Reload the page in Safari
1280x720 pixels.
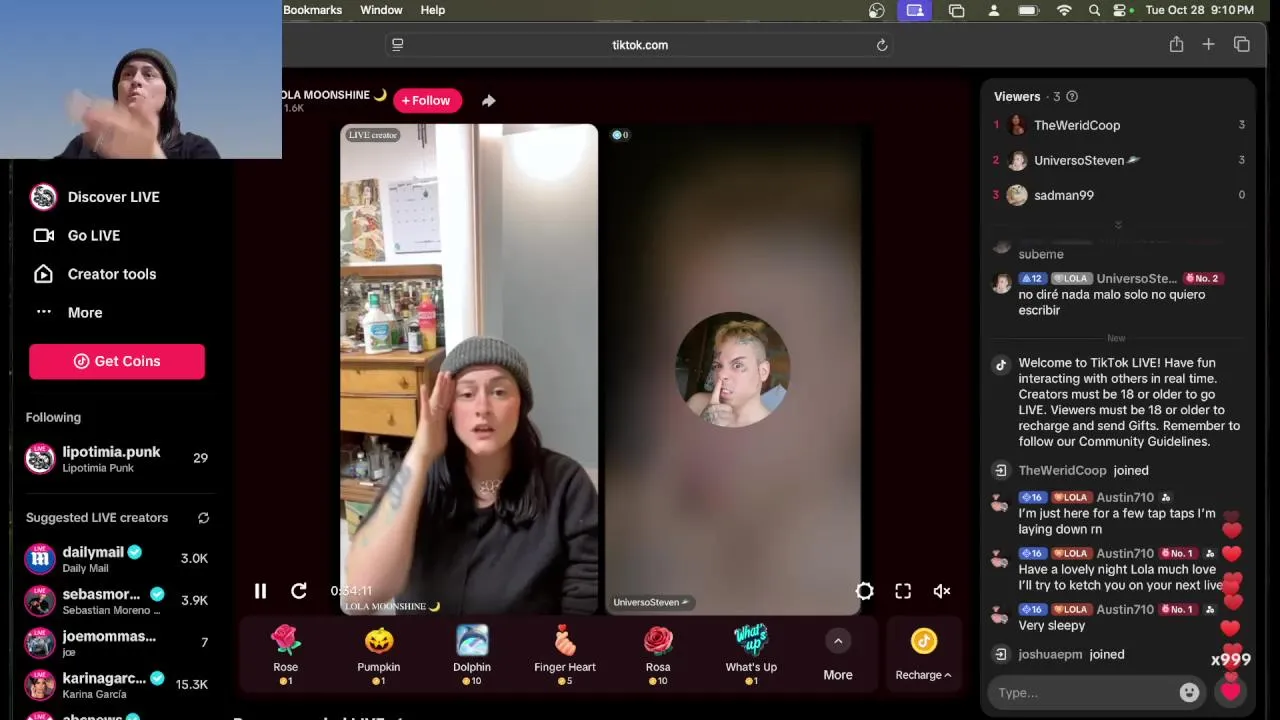(882, 45)
